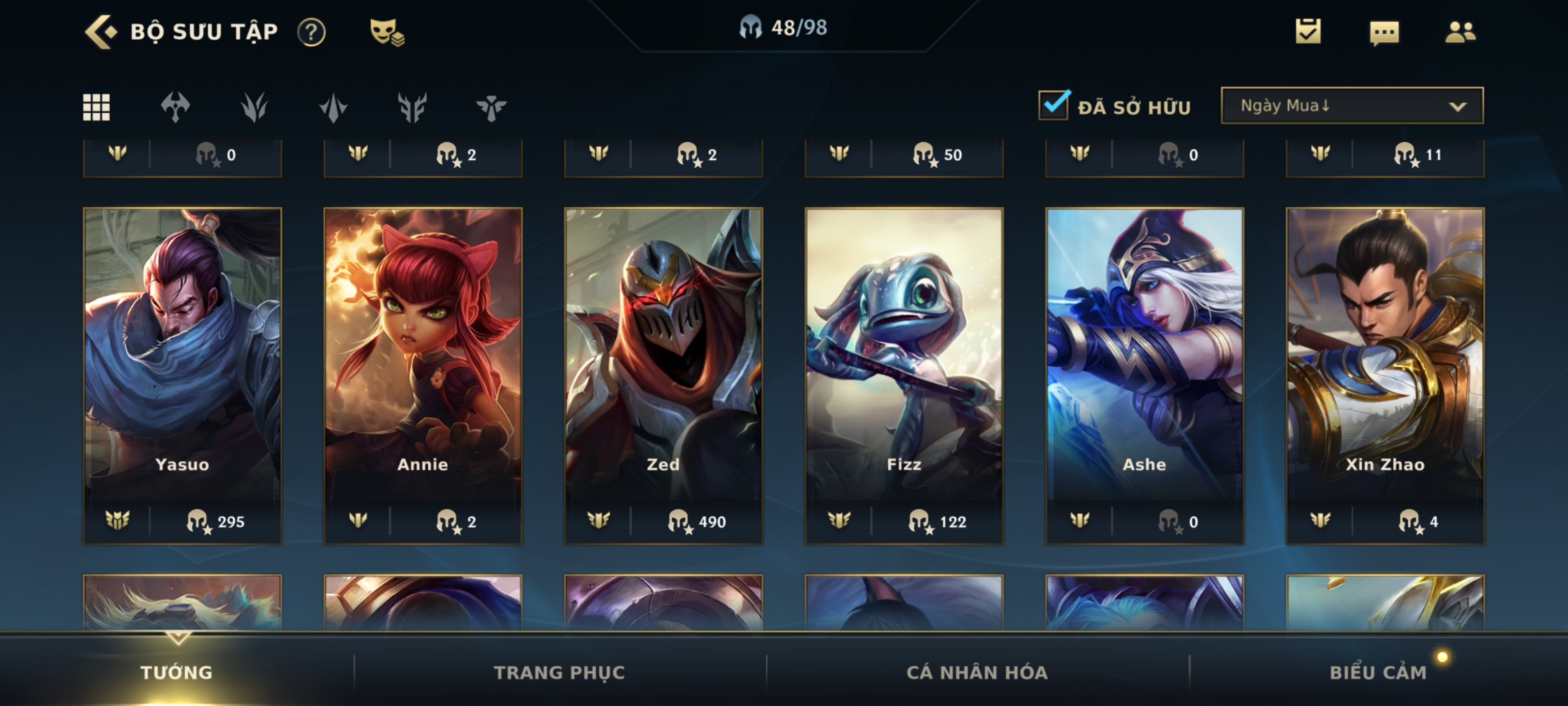
Task: Filter champions by the last role icon
Action: (x=490, y=107)
